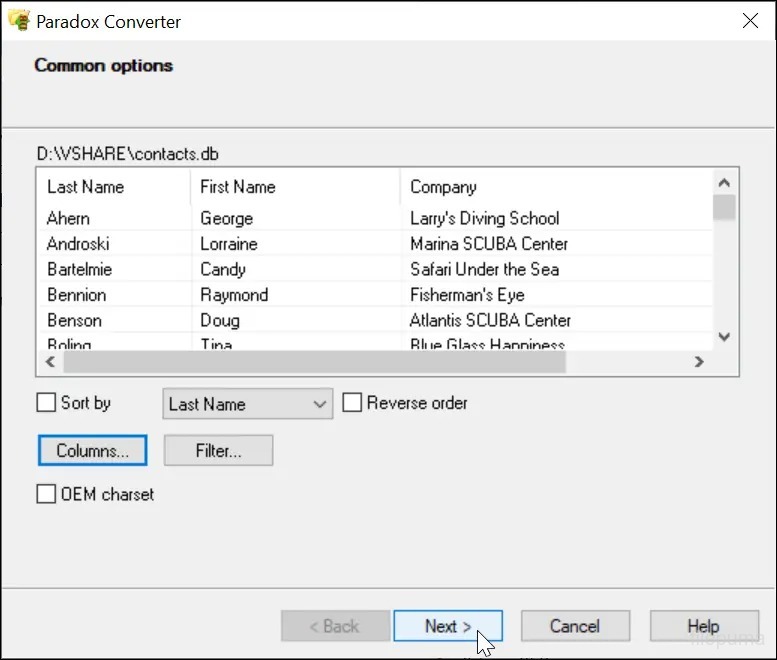This screenshot has height=660, width=777.
Task: Enable the OEM charset checkbox
Action: coord(46,494)
